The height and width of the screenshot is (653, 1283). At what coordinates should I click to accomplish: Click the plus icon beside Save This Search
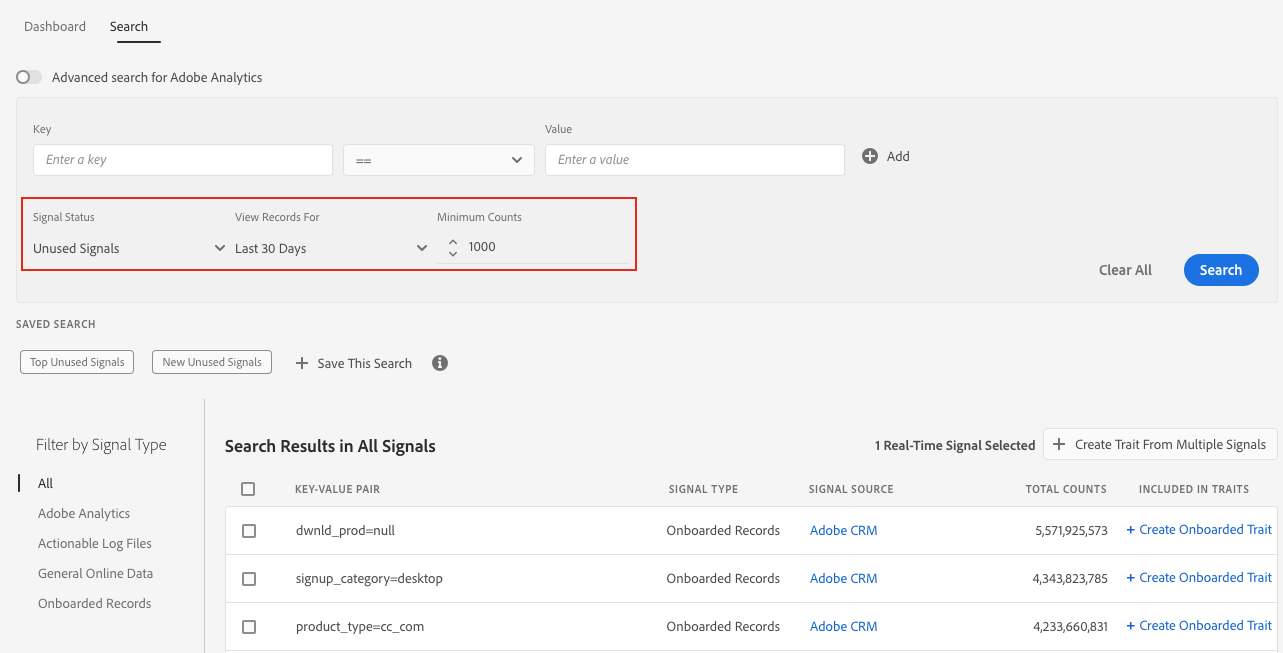click(x=302, y=363)
